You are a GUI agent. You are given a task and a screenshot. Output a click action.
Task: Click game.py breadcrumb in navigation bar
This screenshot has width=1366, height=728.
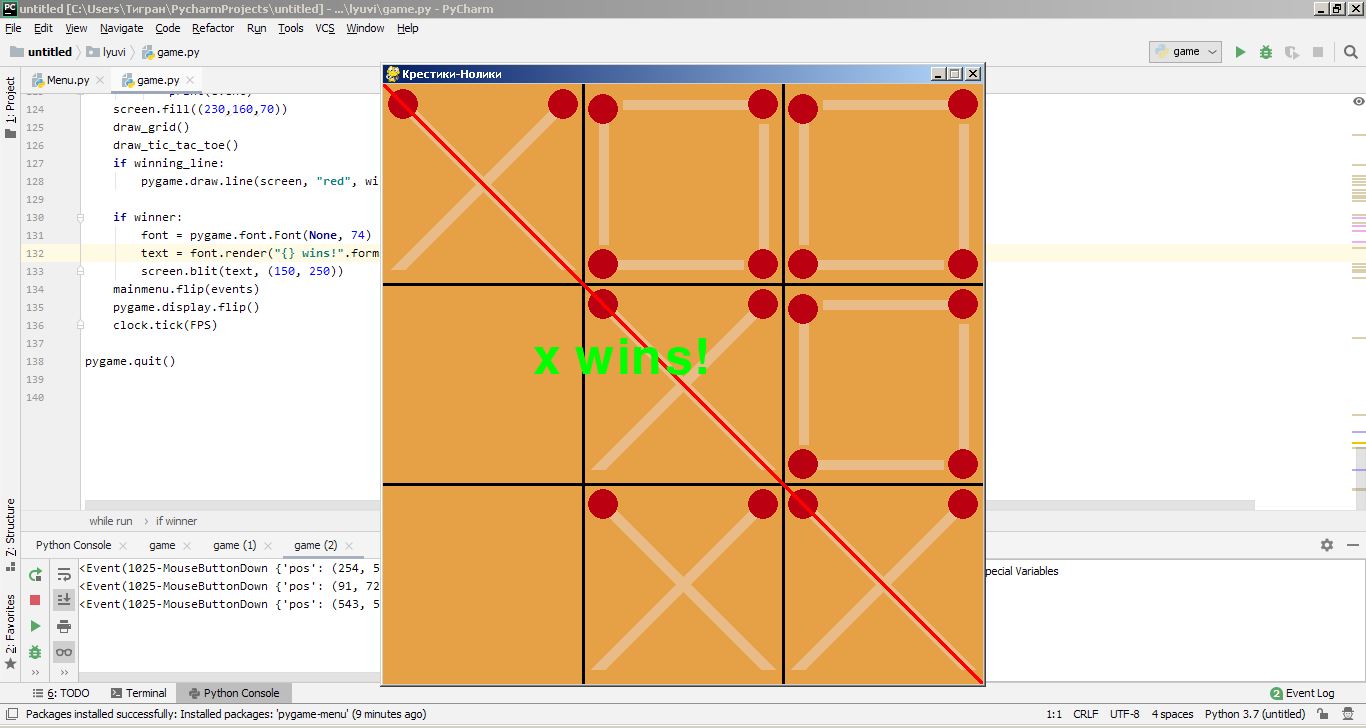[170, 52]
